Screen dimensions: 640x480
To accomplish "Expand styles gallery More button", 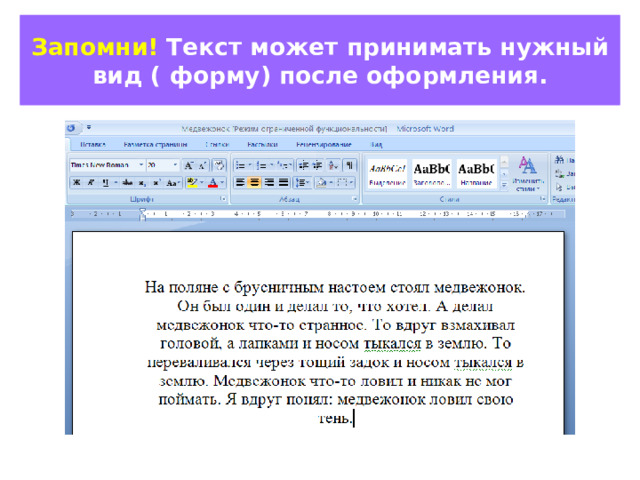I will click(504, 184).
